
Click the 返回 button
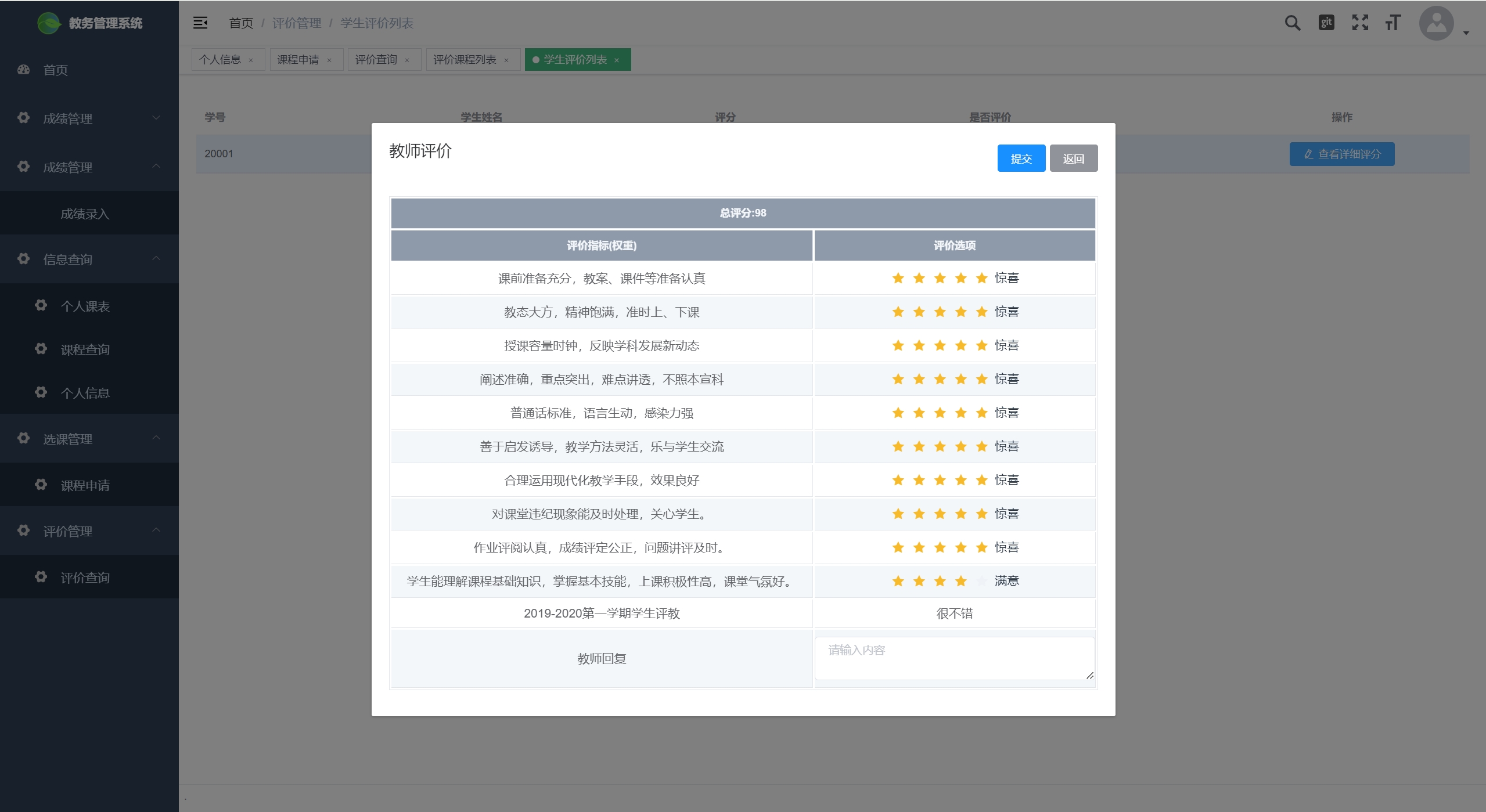(1073, 158)
